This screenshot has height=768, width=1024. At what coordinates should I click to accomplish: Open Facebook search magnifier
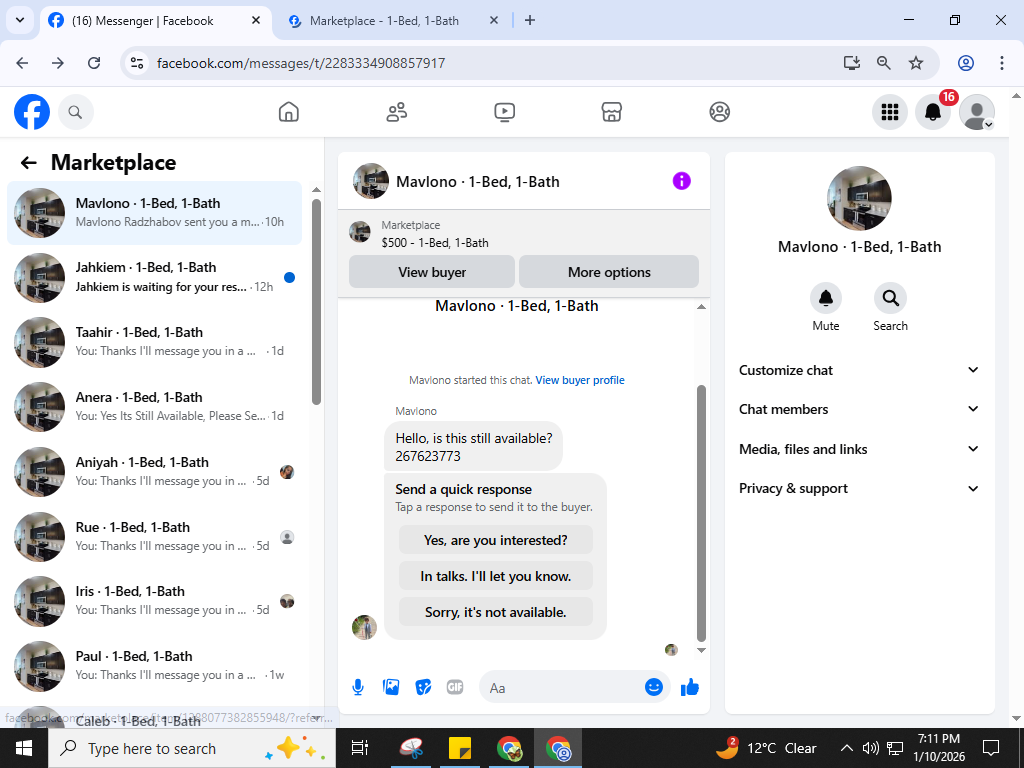[x=76, y=112]
